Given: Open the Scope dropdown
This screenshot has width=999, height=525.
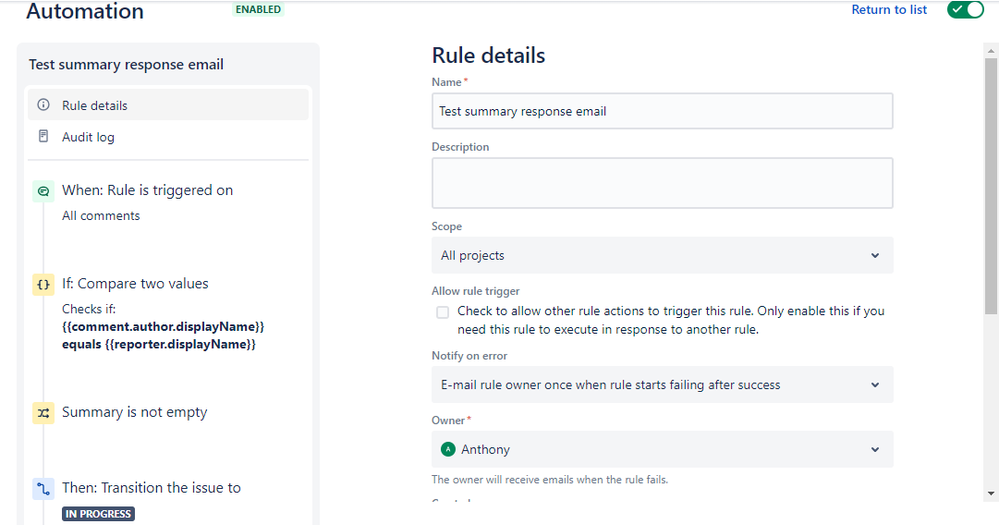Looking at the screenshot, I should [x=662, y=255].
